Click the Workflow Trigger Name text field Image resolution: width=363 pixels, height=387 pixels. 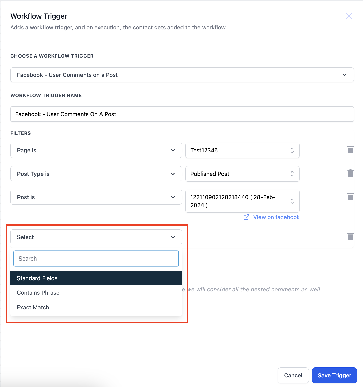point(182,114)
